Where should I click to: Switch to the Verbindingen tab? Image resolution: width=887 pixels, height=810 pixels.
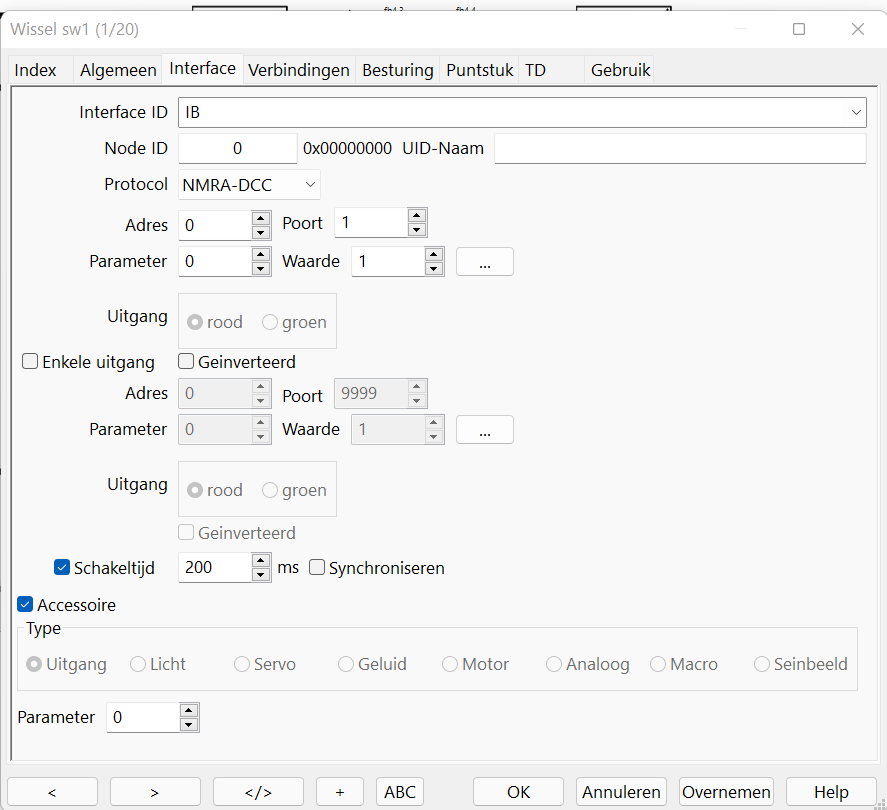[299, 70]
